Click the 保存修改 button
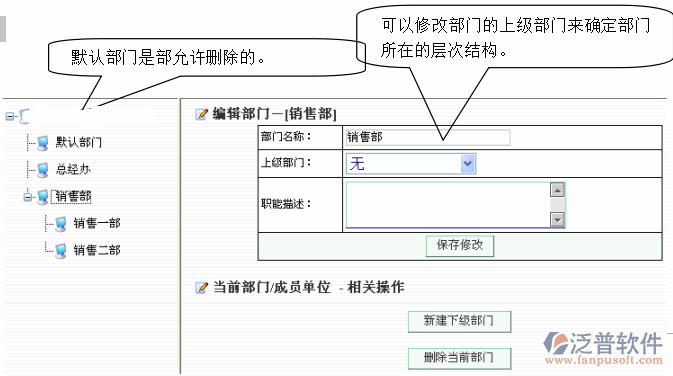The height and width of the screenshot is (376, 673). (x=460, y=246)
